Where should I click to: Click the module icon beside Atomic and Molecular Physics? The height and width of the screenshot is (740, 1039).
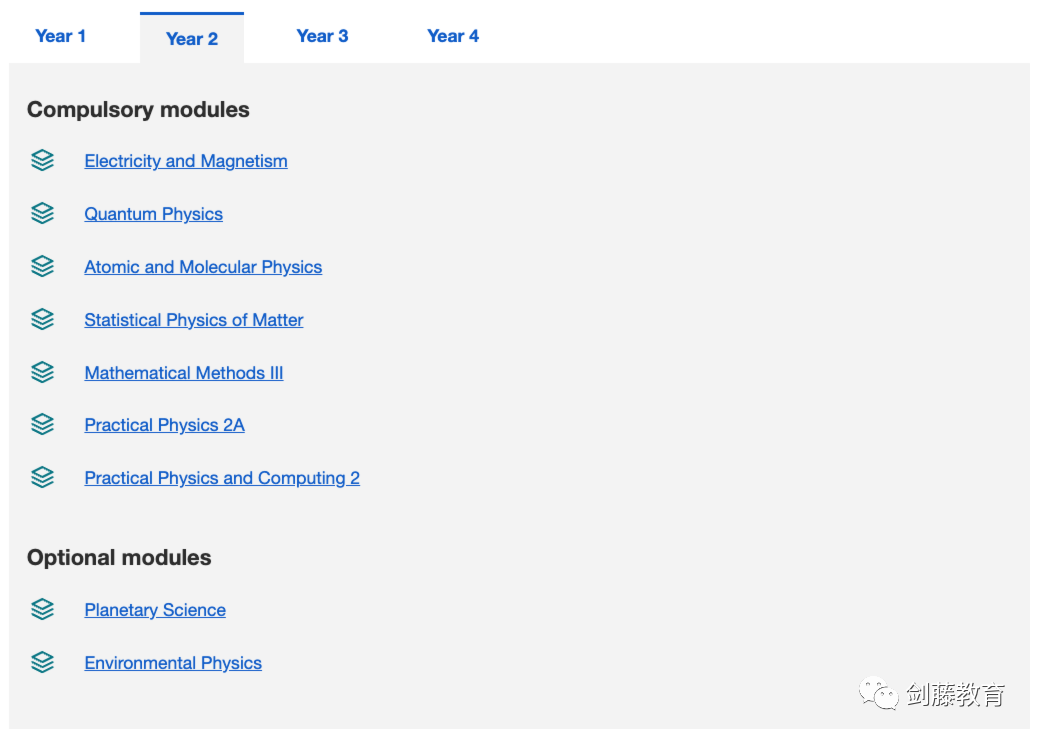[x=42, y=267]
